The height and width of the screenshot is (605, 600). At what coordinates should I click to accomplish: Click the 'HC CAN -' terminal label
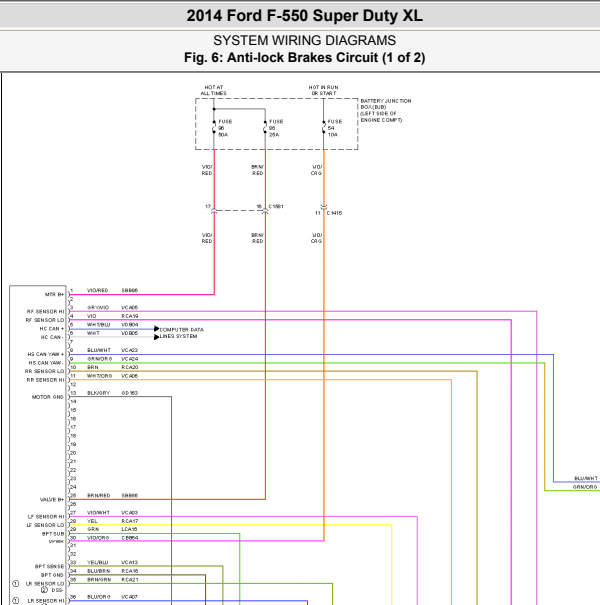52,337
